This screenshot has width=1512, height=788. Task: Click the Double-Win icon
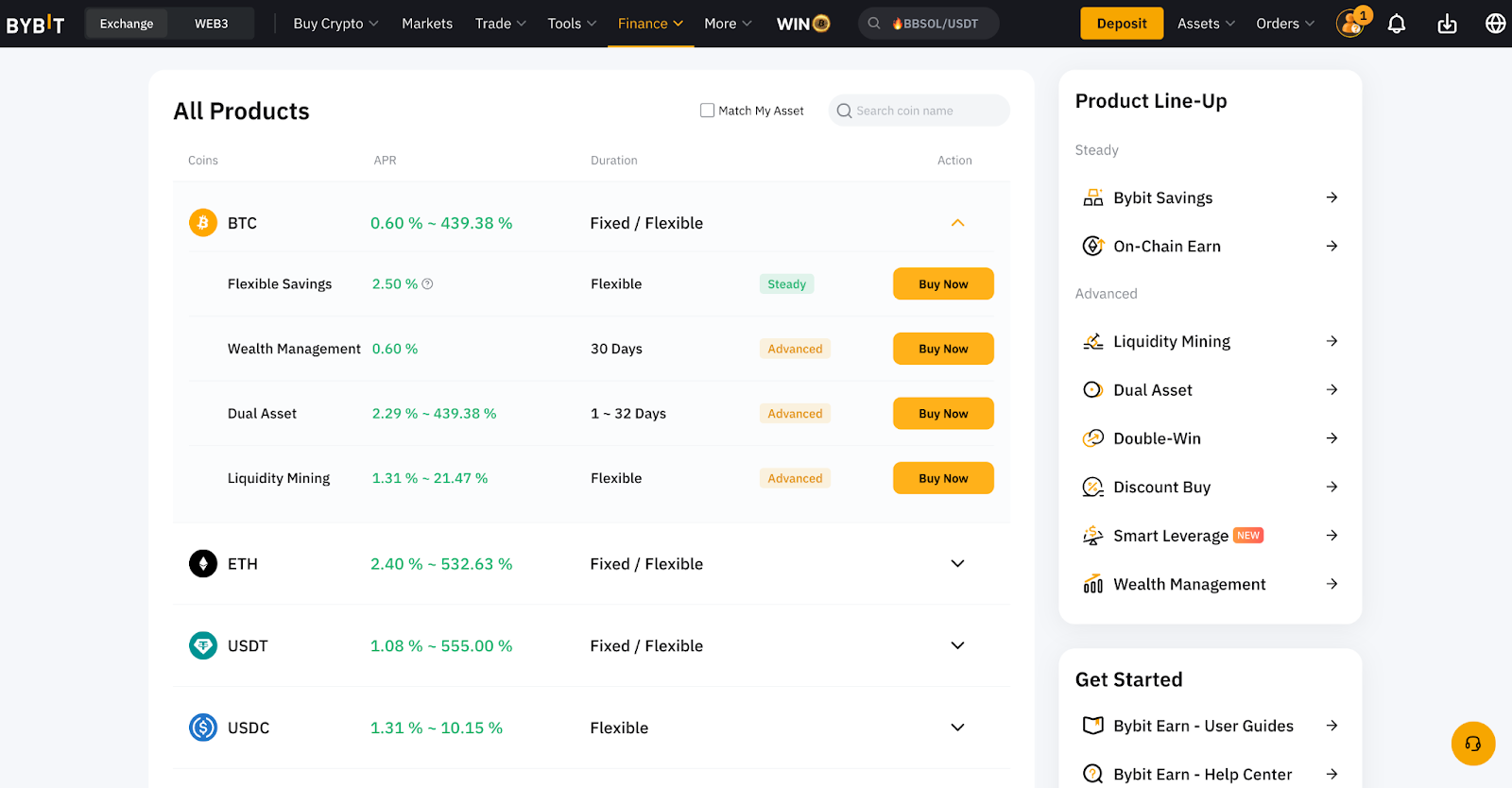(1093, 438)
